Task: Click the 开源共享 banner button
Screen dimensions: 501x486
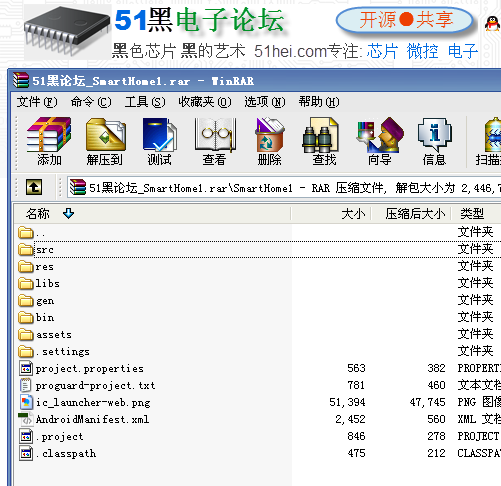Action: 405,20
